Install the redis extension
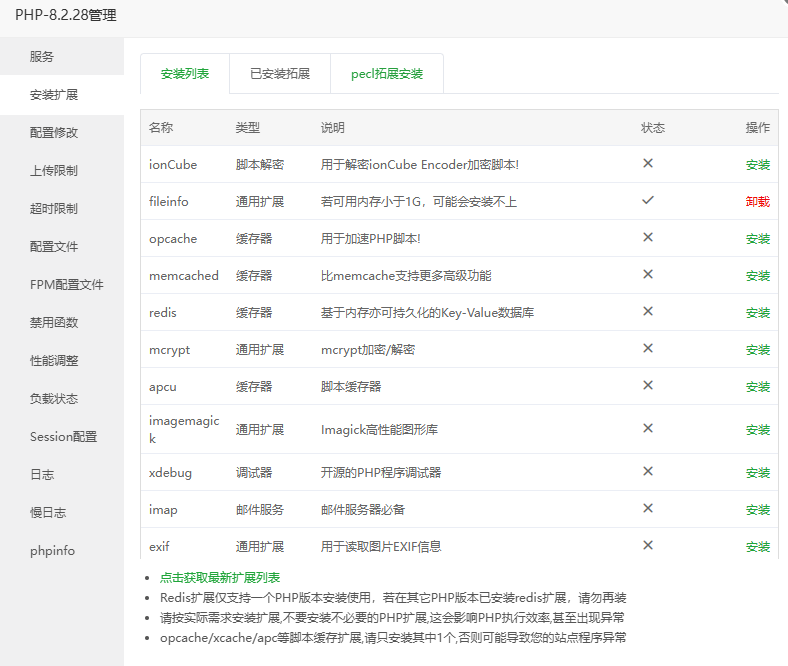Screen dimensions: 788x666 (757, 313)
